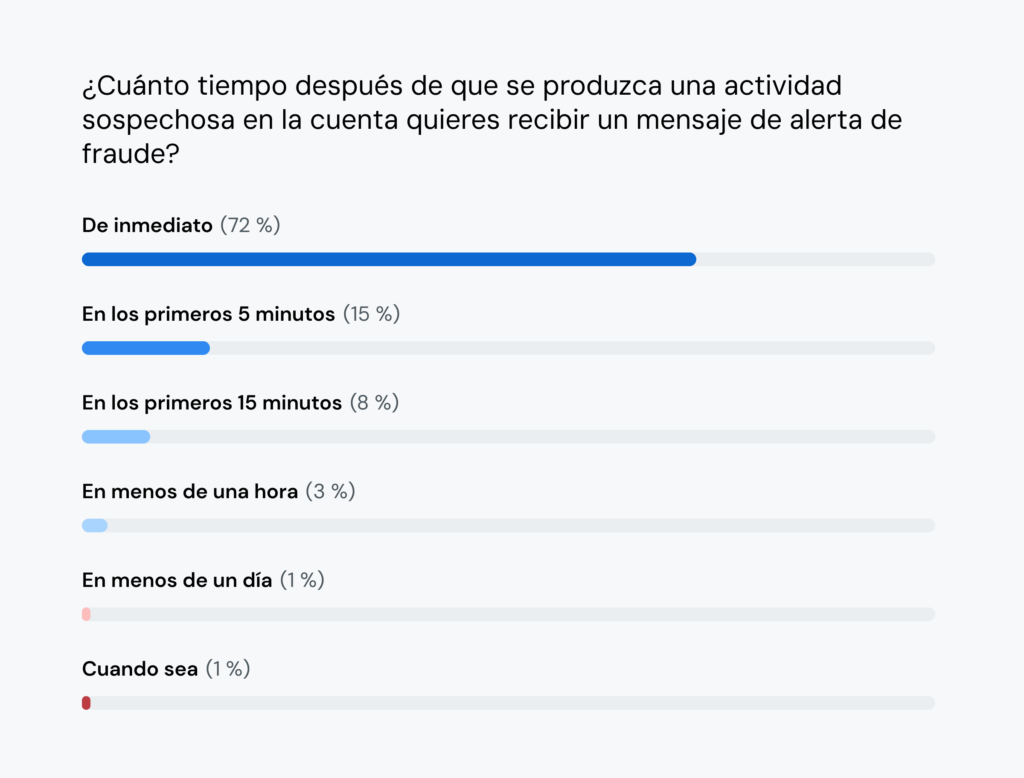
Task: Click the red bar fill for Cuando sea
Action: (x=86, y=703)
